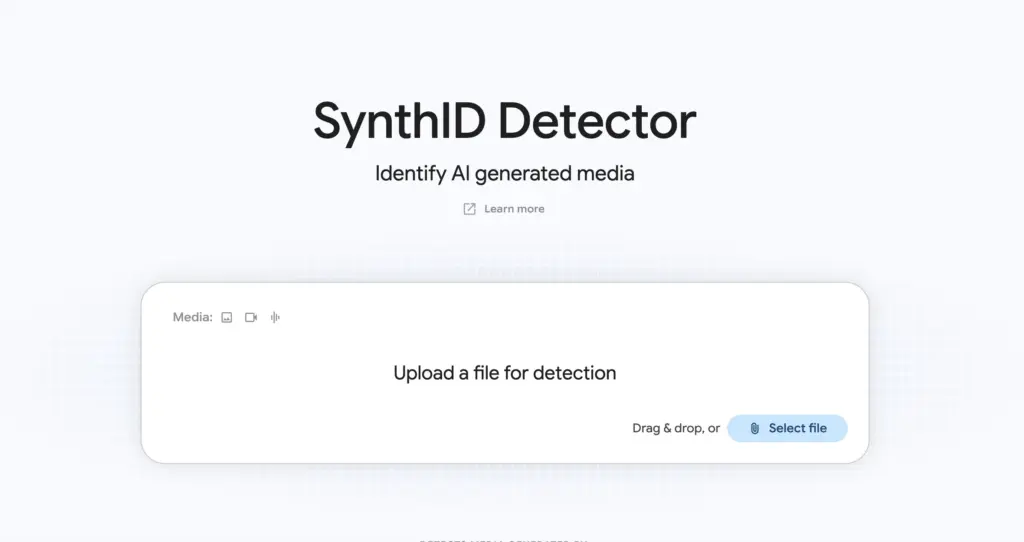Click the cut-off footer text at page bottom
1024x542 pixels.
click(504, 540)
